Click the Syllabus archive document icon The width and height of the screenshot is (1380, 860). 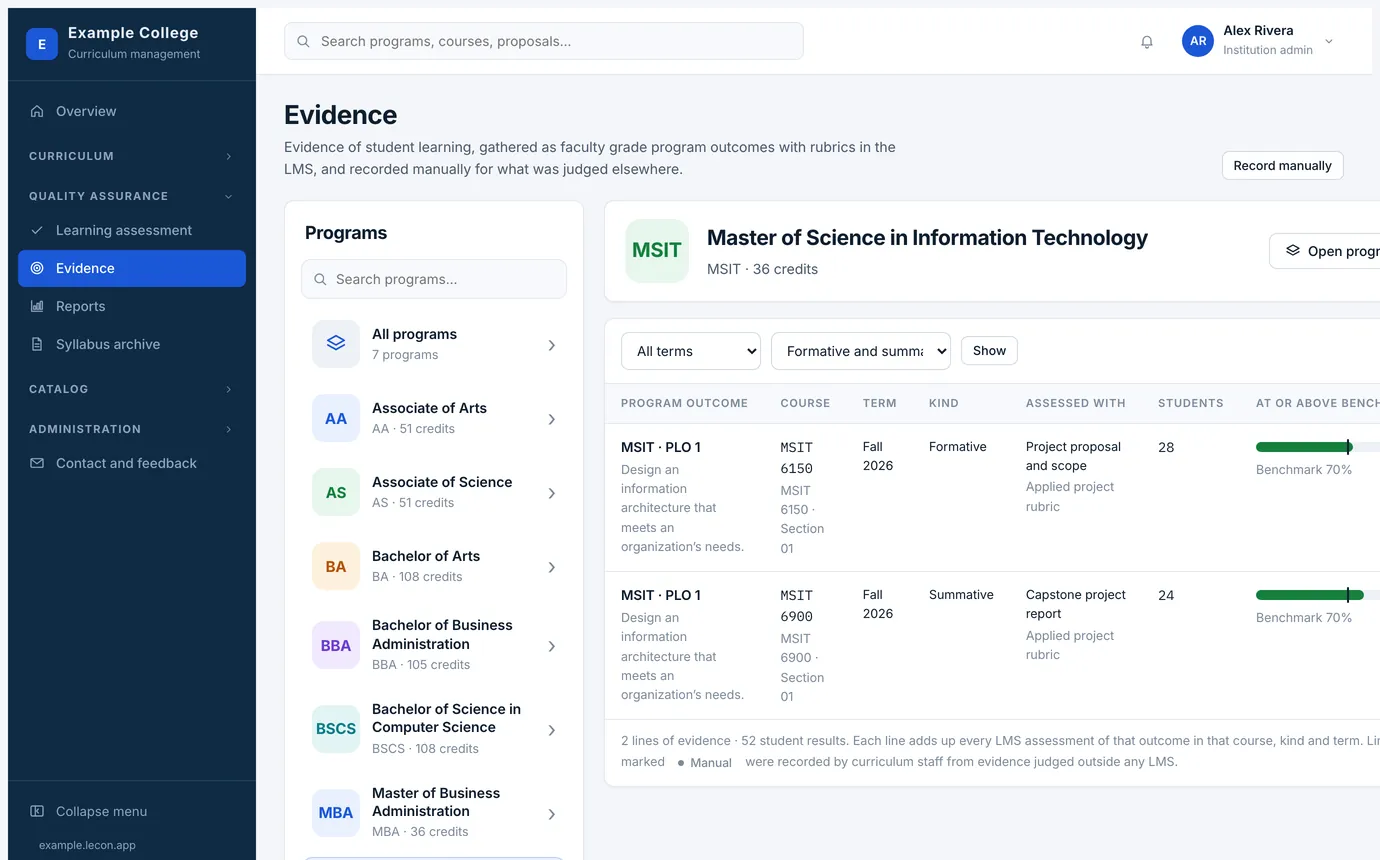(37, 344)
